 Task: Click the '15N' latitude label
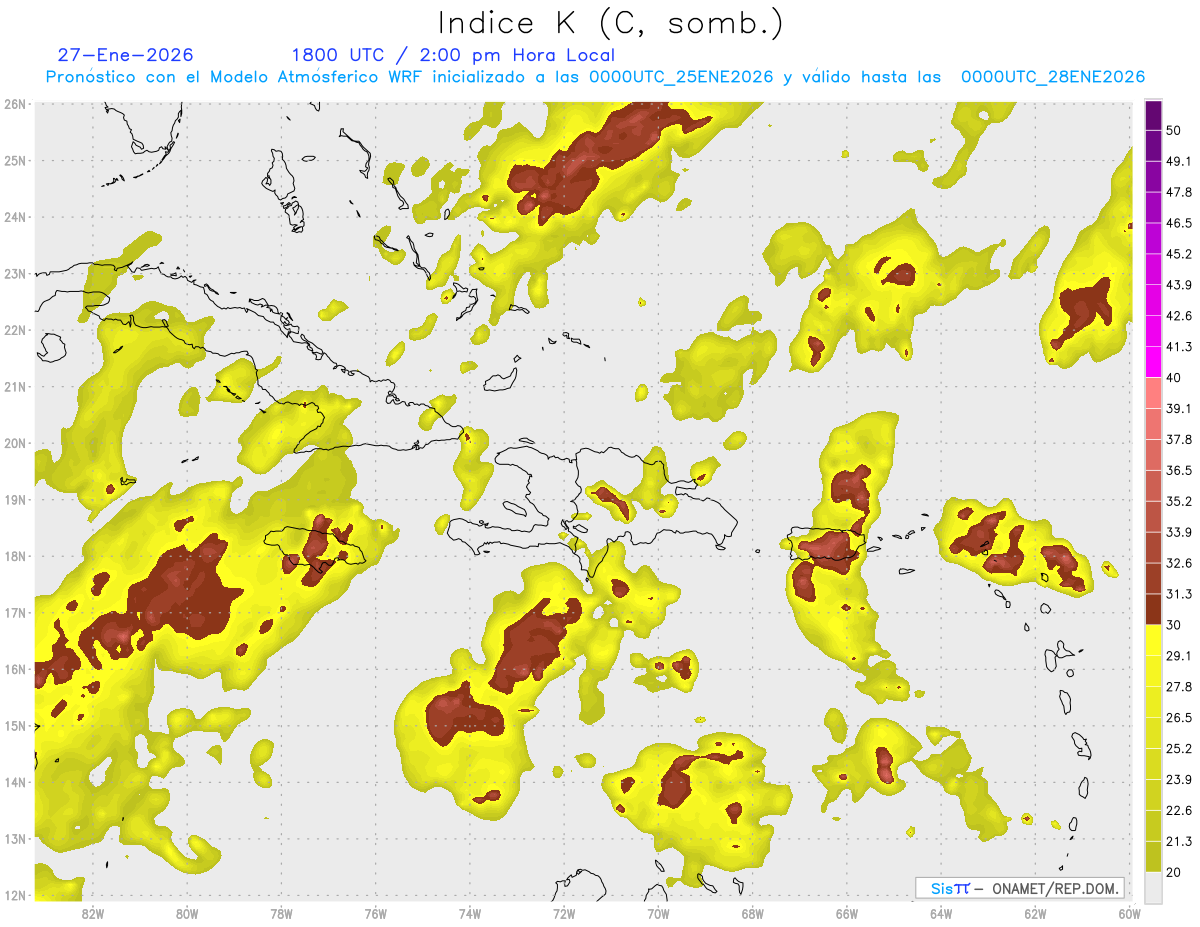[x=15, y=725]
